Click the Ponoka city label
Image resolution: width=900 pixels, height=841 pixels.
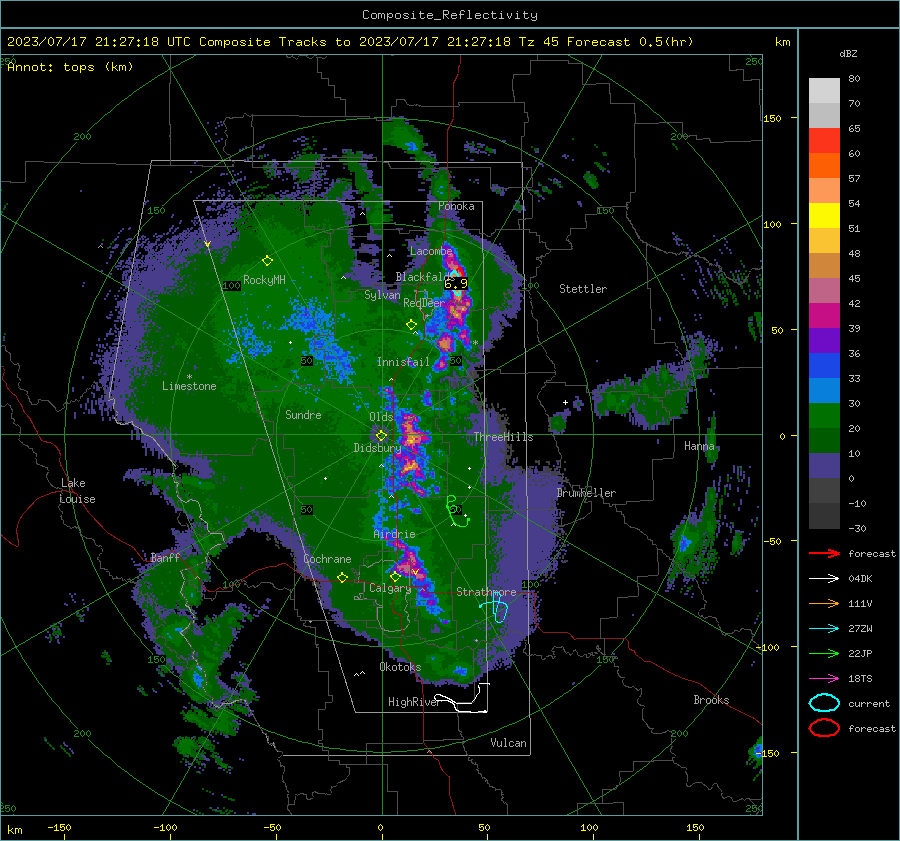click(x=456, y=206)
